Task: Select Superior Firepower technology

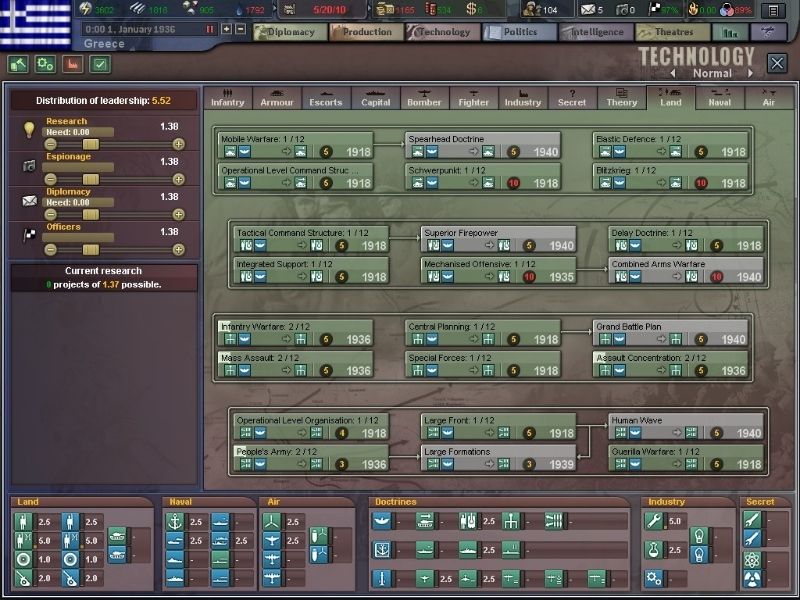Action: point(498,239)
